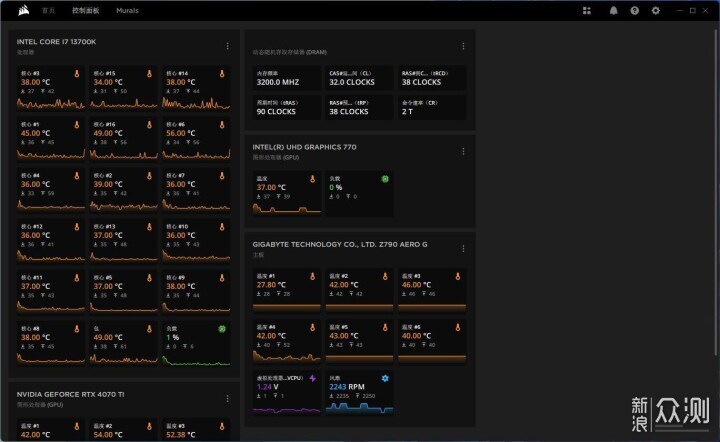Click thermometer icon on 核心 #10 tile
The image size is (720, 442).
tap(222, 227)
